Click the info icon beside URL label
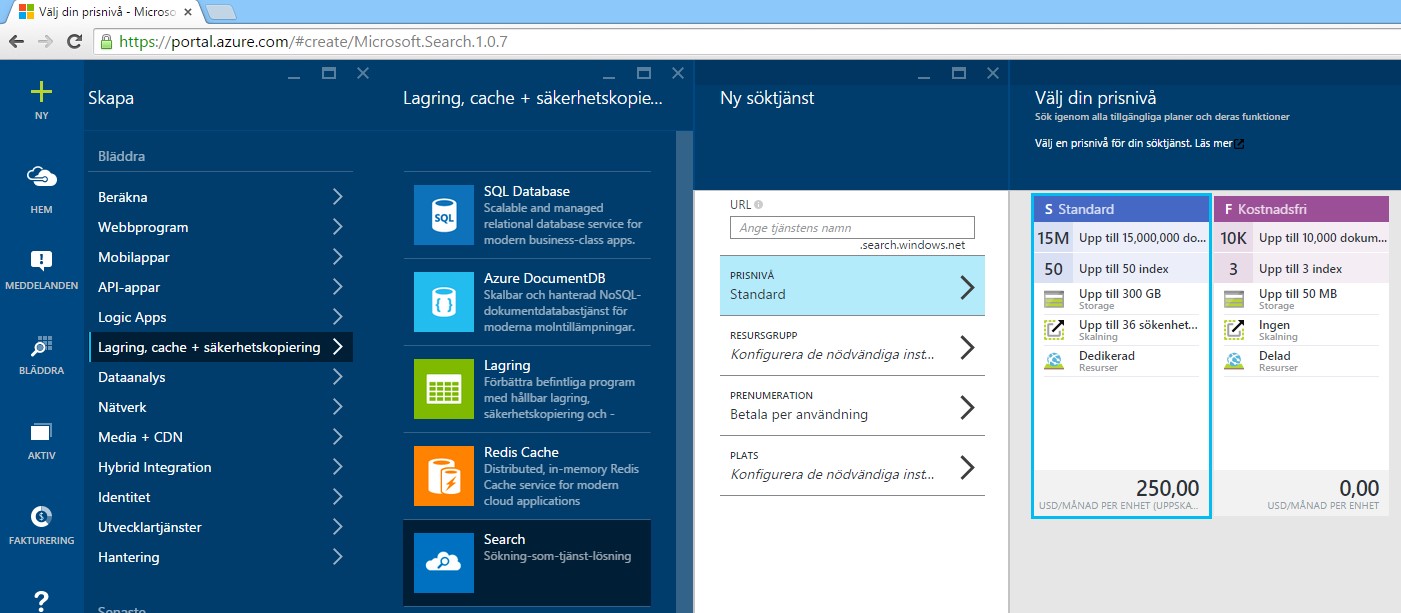The image size is (1401, 613). coord(759,205)
